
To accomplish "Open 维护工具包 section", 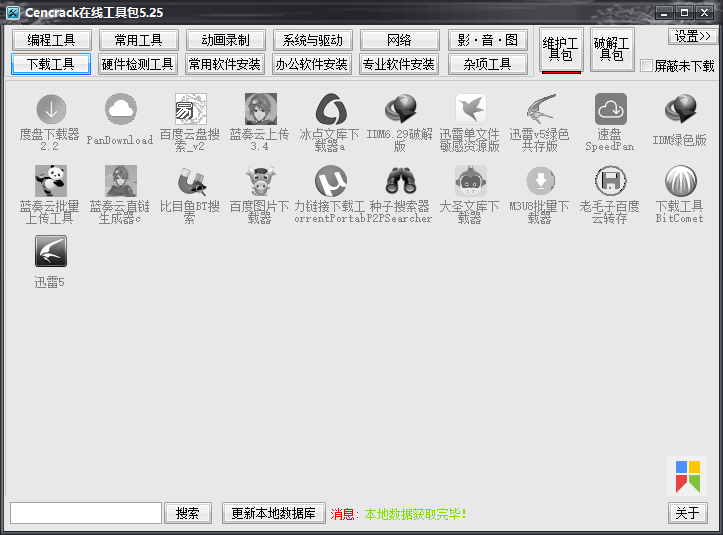I will click(x=561, y=49).
